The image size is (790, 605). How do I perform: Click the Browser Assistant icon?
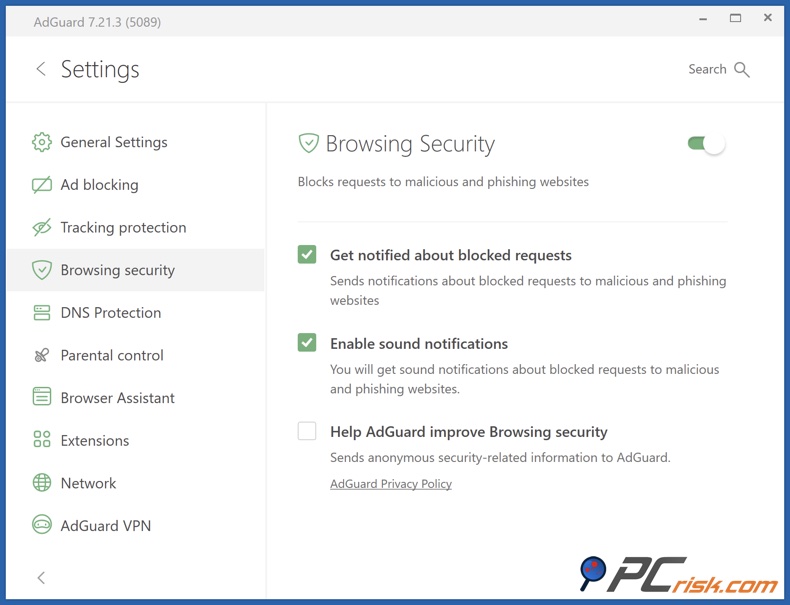pos(42,398)
